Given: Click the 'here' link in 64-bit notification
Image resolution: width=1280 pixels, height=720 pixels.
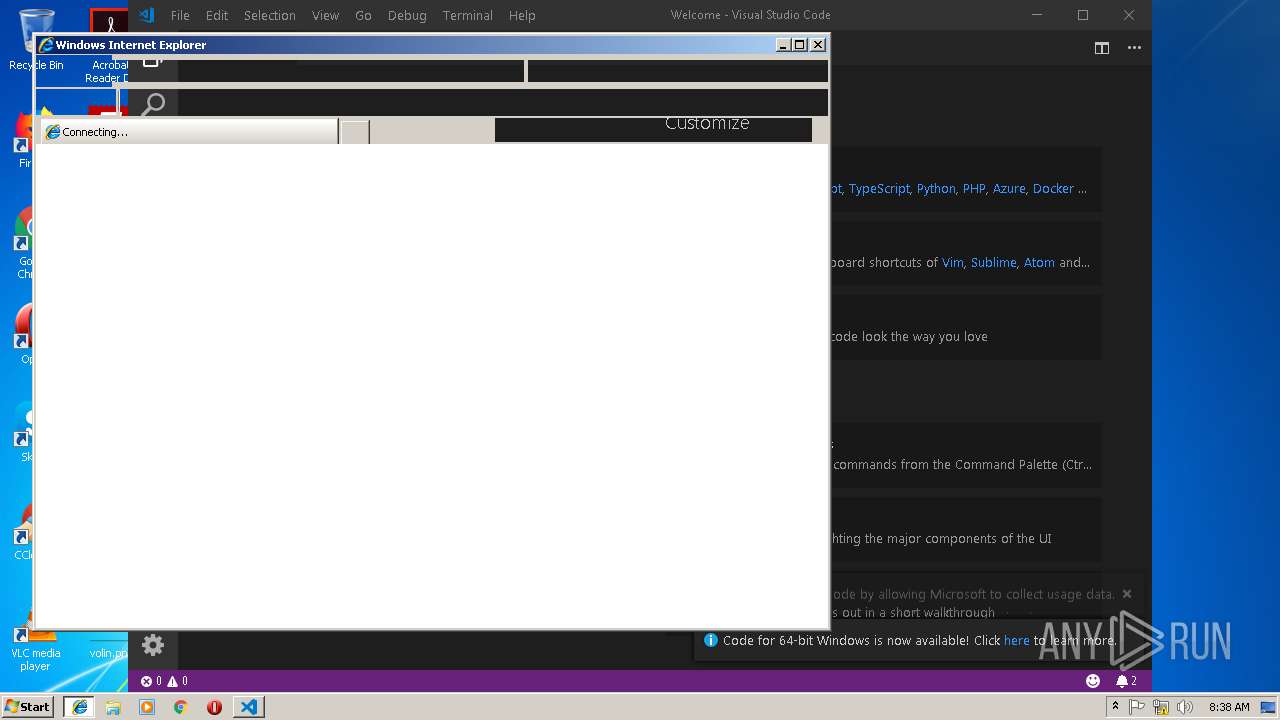Looking at the screenshot, I should coord(1017,640).
